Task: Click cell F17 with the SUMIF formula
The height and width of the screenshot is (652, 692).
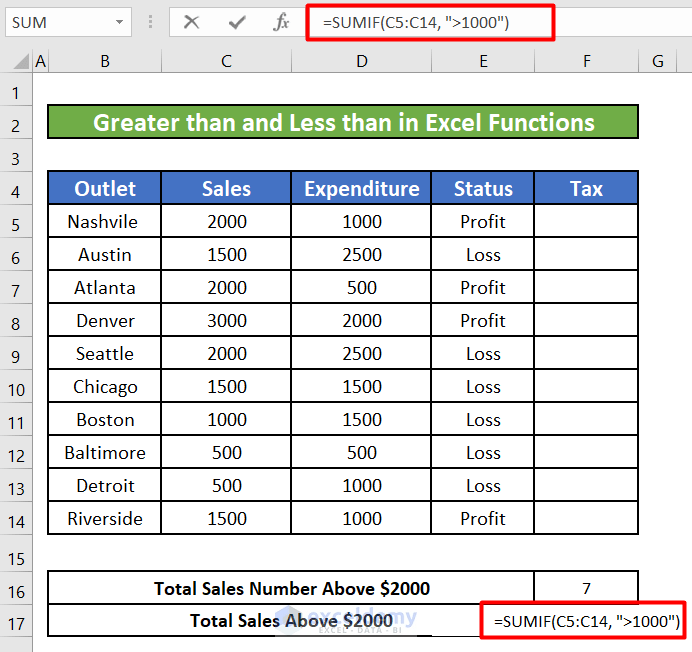Action: tap(583, 620)
